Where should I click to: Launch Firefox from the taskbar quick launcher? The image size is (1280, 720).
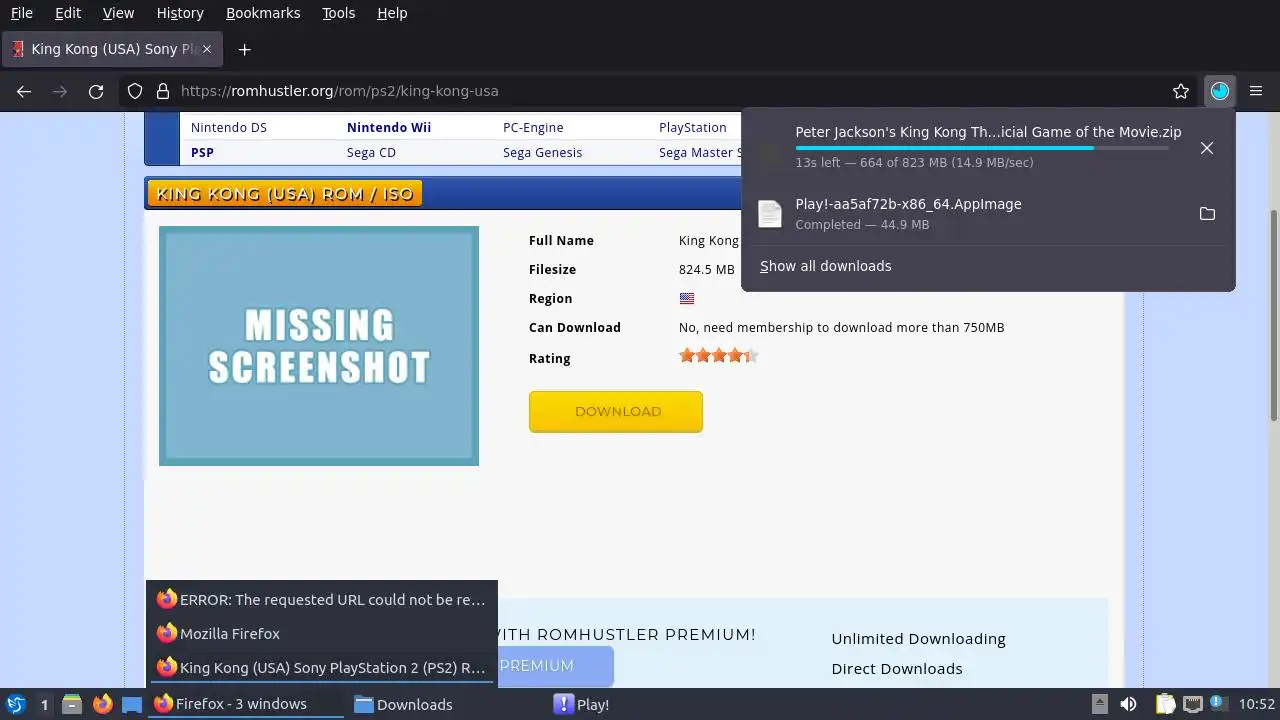(102, 704)
